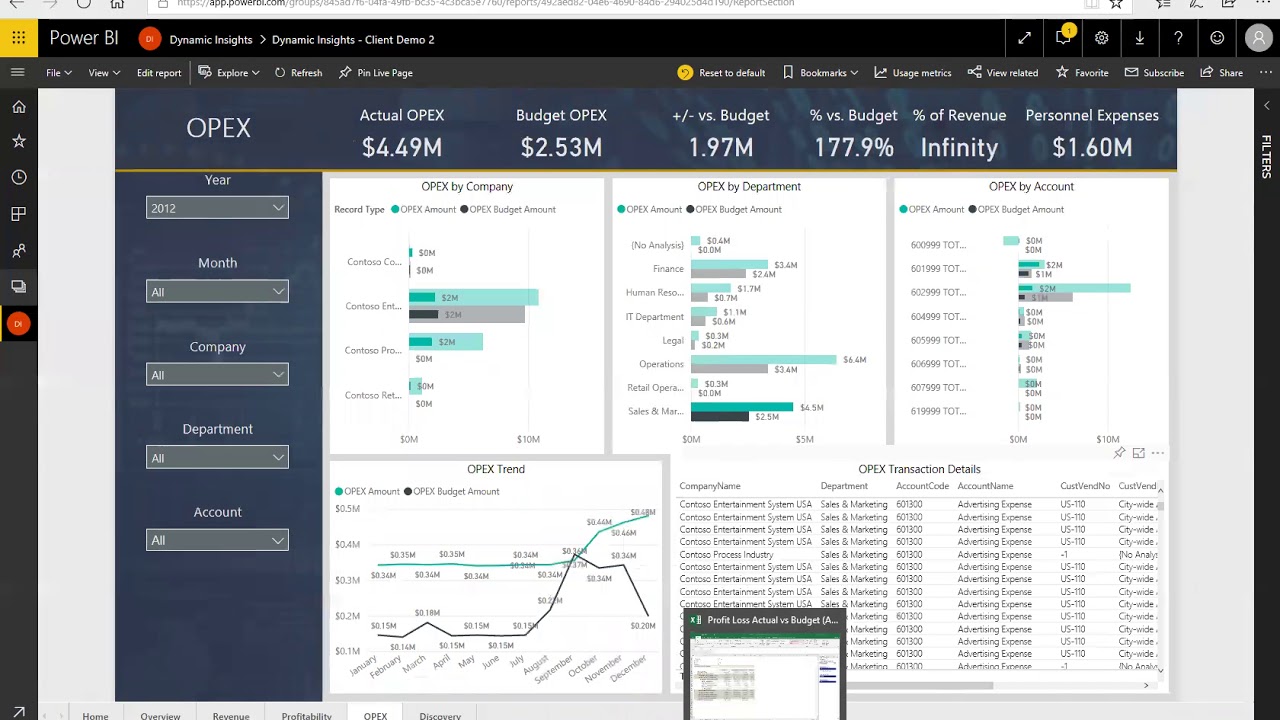Open Usage metrics

point(913,73)
